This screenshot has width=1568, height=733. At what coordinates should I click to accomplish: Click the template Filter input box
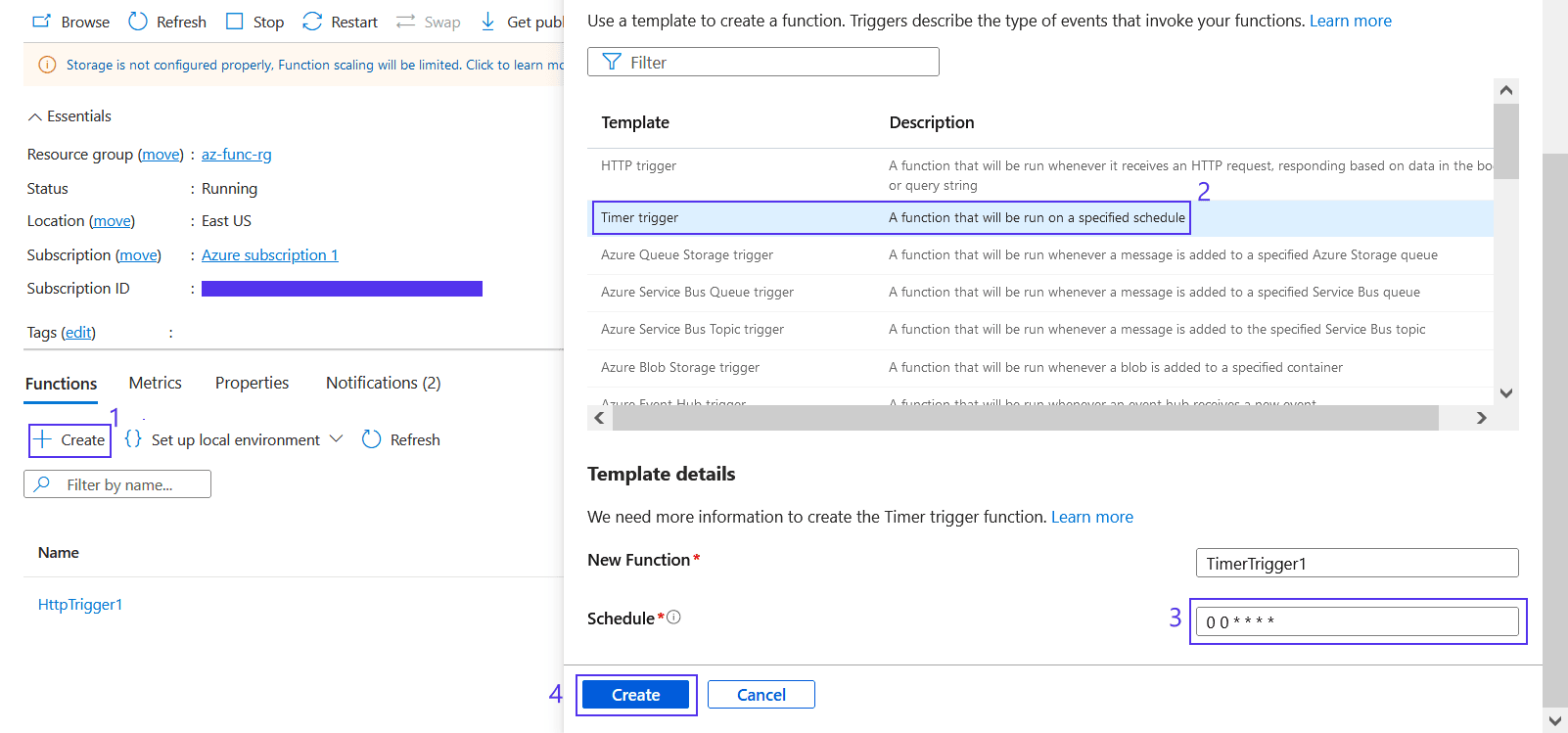763,62
